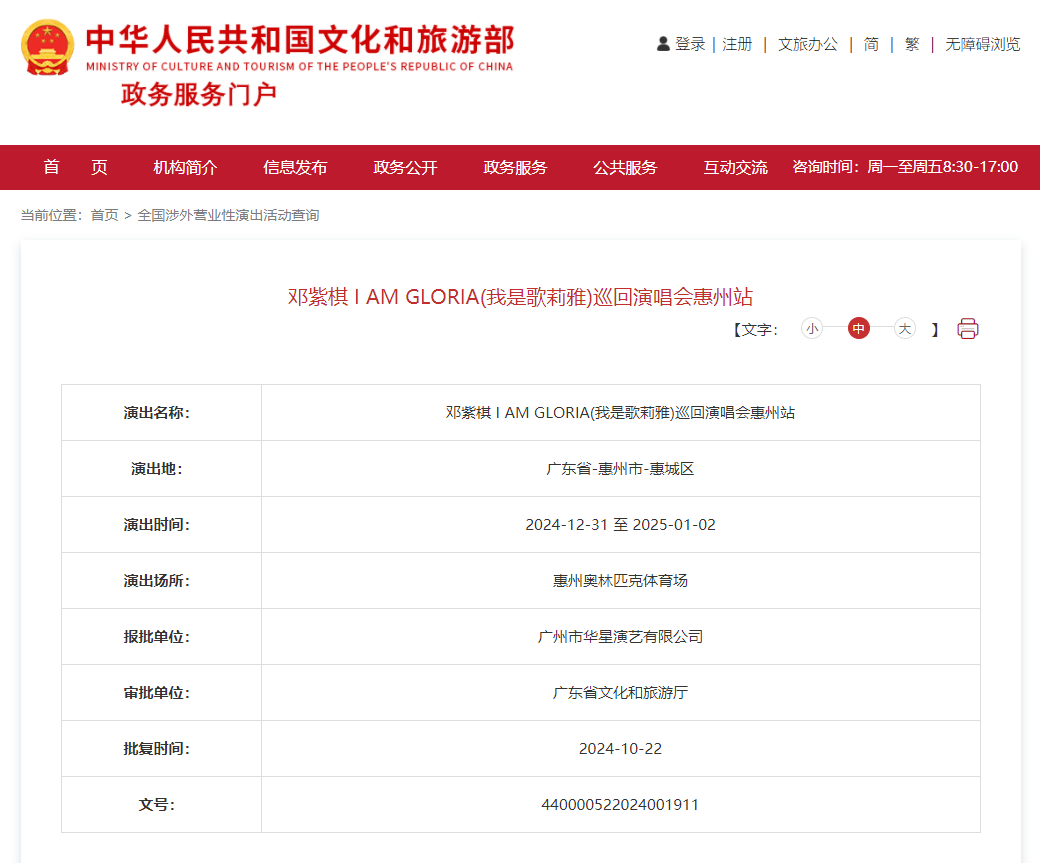The width and height of the screenshot is (1040, 863).
Task: Open the 政务服务 menu item
Action: [x=515, y=167]
